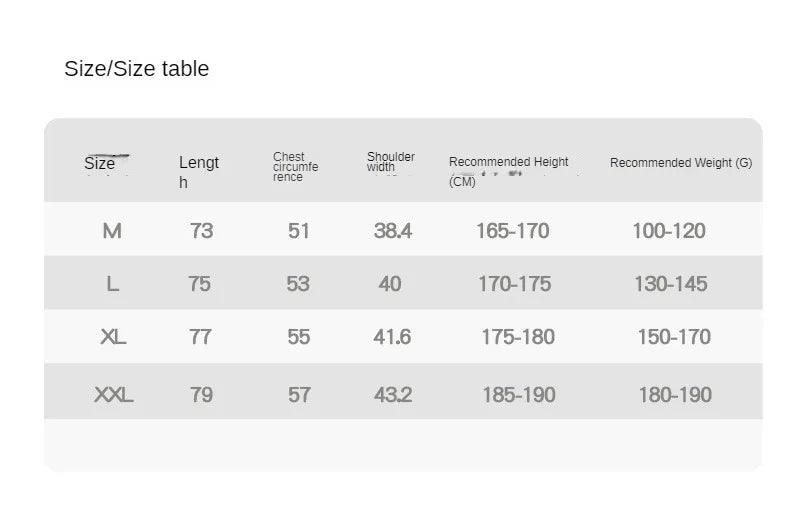Select the XL size row label
The width and height of the screenshot is (800, 521).
coord(113,337)
